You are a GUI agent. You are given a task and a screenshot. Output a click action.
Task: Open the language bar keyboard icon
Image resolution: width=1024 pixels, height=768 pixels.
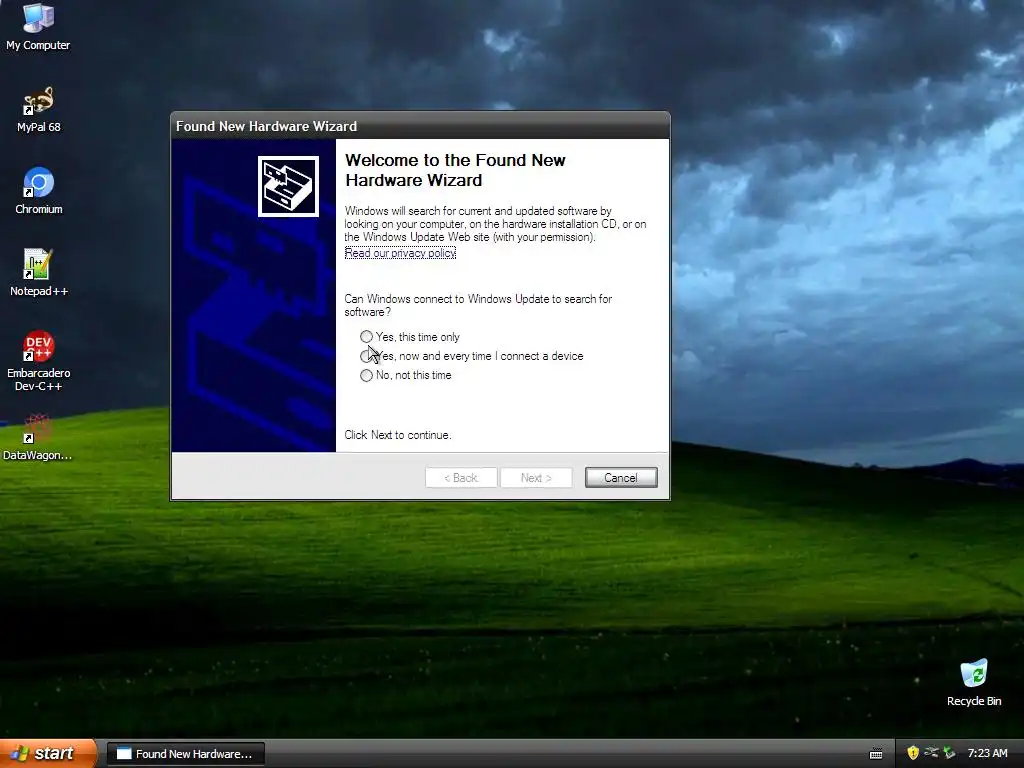coord(876,754)
